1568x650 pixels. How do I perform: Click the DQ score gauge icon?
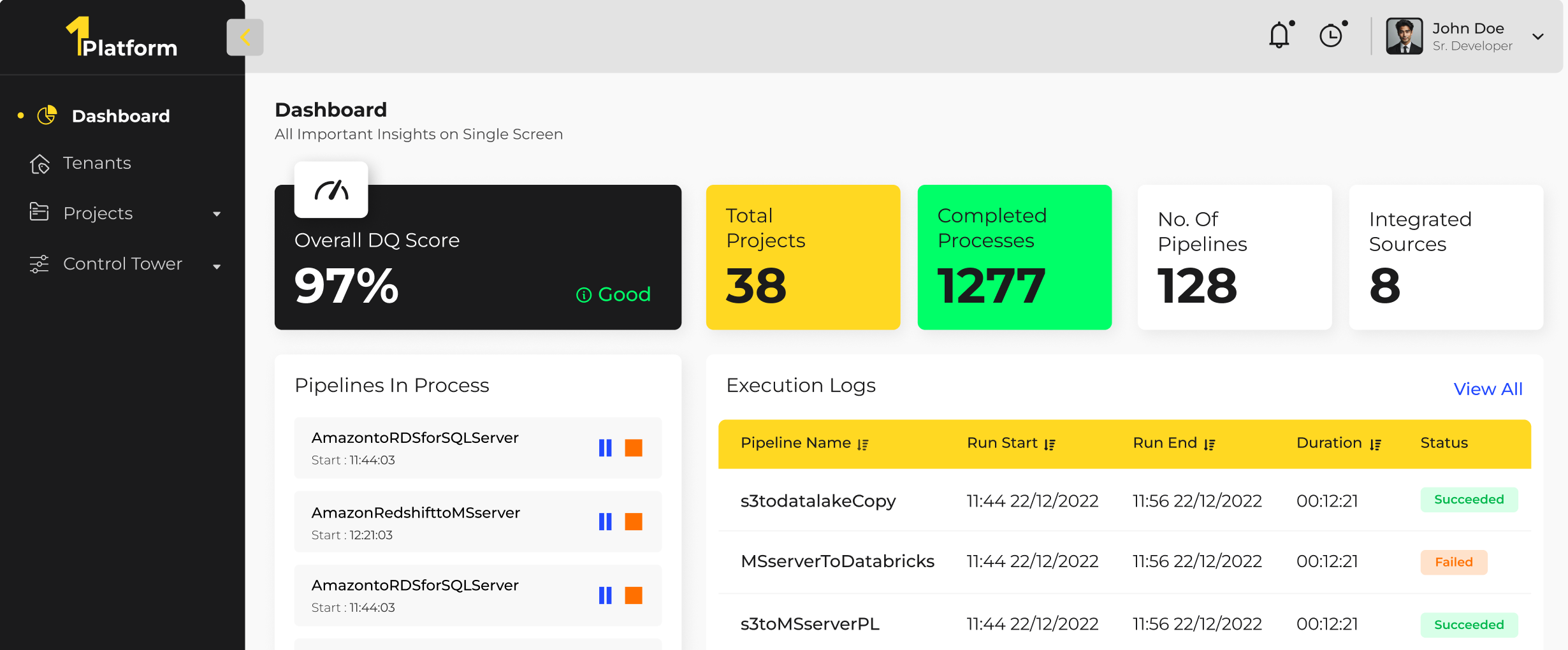click(x=331, y=189)
